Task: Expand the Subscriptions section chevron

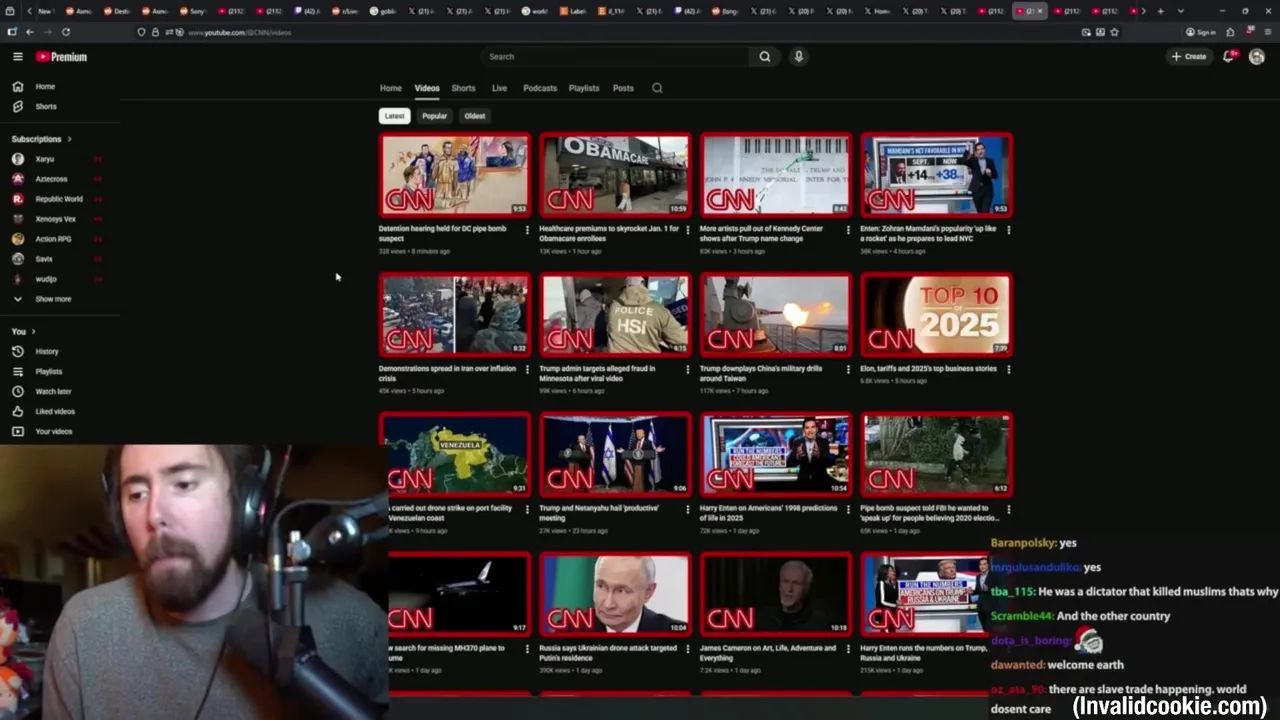Action: (x=69, y=139)
